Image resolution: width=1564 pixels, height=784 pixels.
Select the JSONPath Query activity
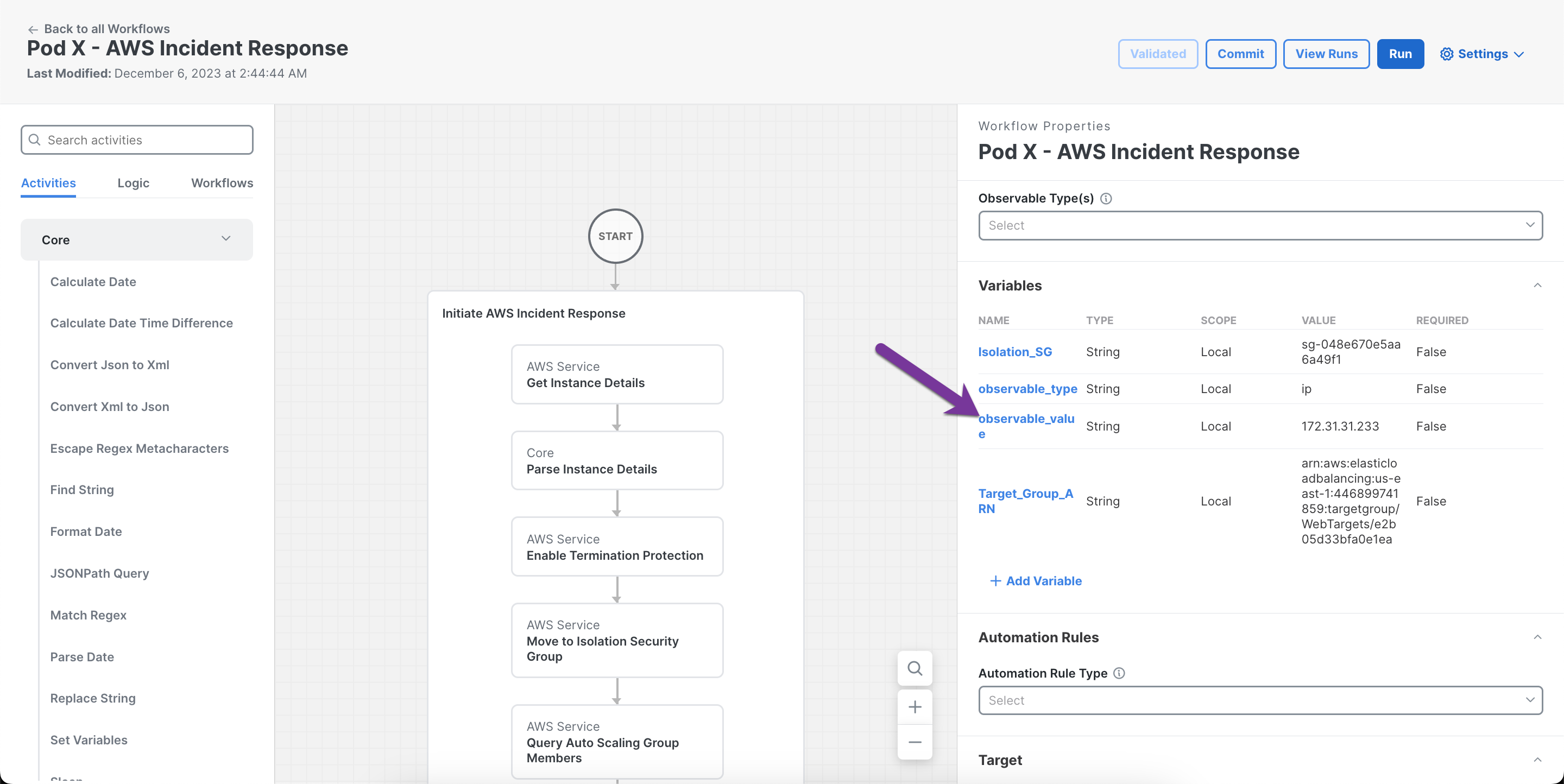pos(99,573)
